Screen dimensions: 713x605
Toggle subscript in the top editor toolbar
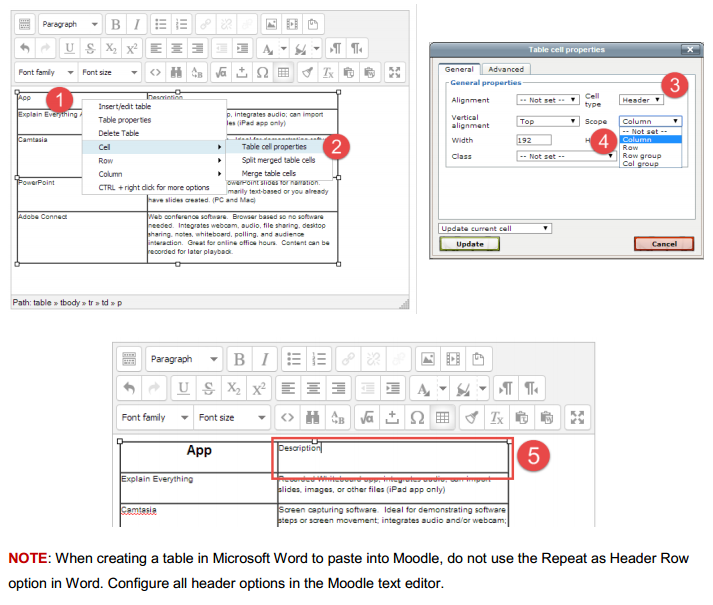111,48
